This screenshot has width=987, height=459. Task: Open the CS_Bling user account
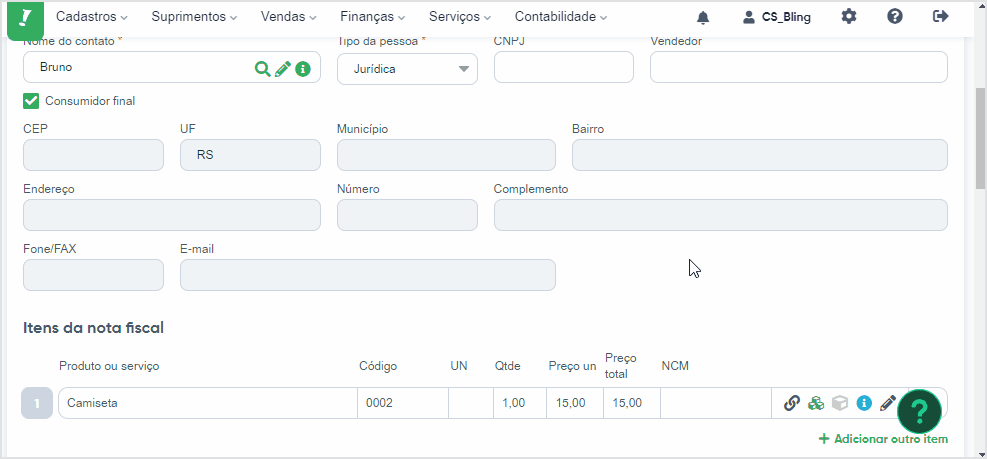click(777, 18)
